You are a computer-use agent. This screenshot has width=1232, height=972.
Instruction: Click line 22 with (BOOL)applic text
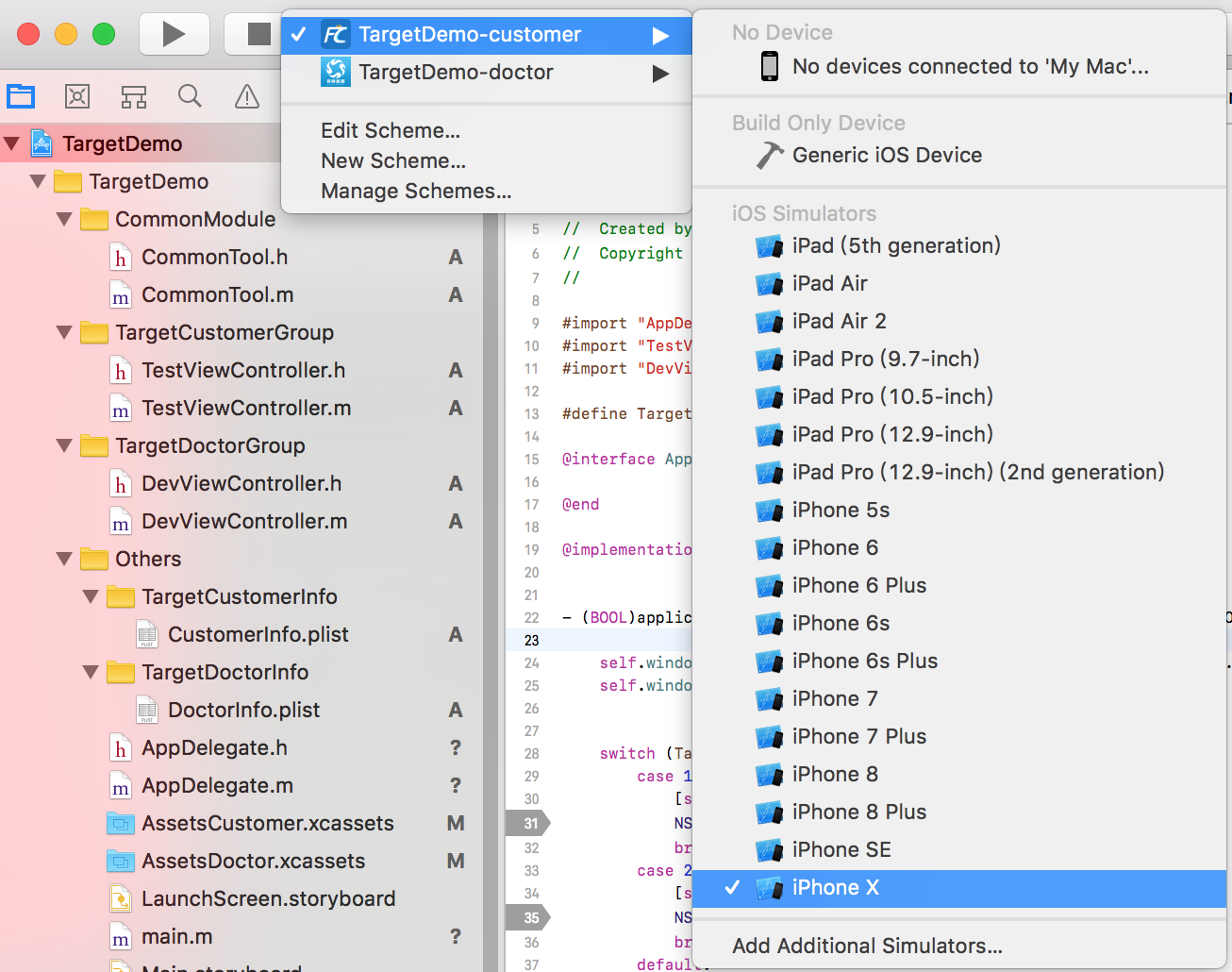[x=626, y=617]
